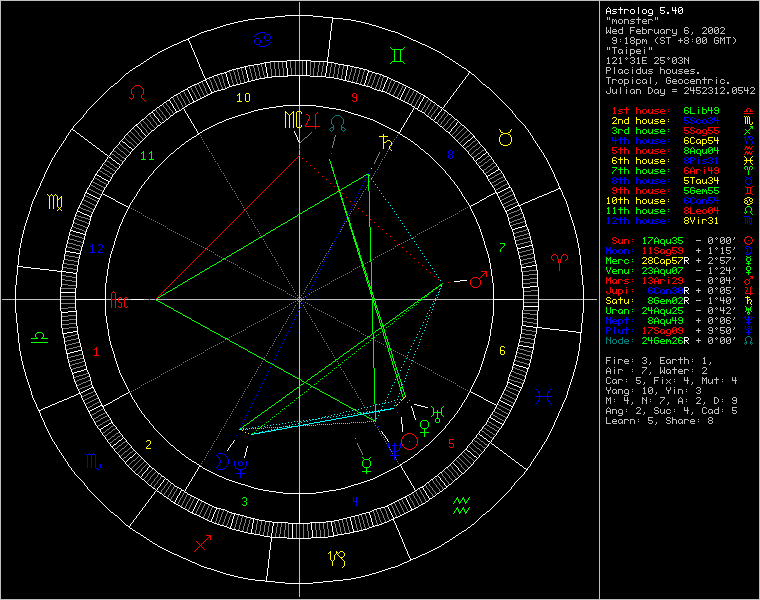Viewport: 760px width, 600px height.
Task: Click the green Uranus glyph in chart
Action: 438,415
